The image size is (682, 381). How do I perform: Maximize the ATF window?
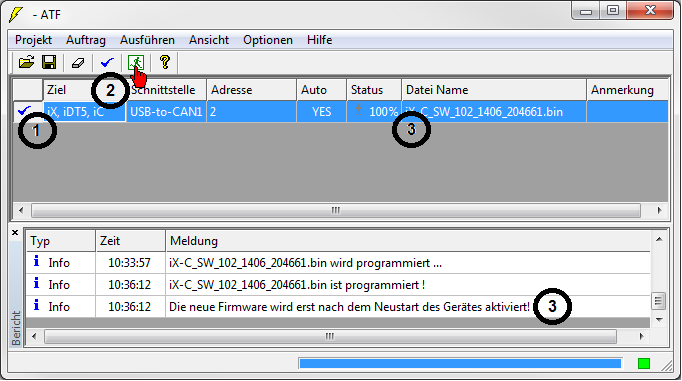click(x=613, y=10)
